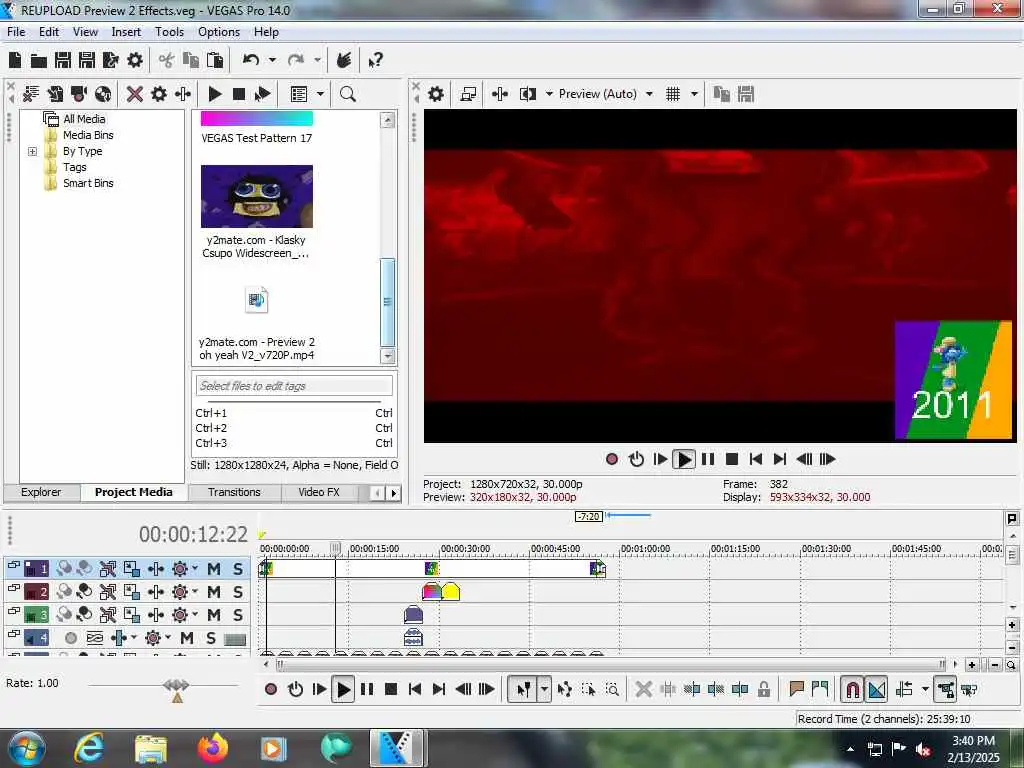This screenshot has width=1024, height=768.
Task: Open a project with the folder icon
Action: point(39,61)
